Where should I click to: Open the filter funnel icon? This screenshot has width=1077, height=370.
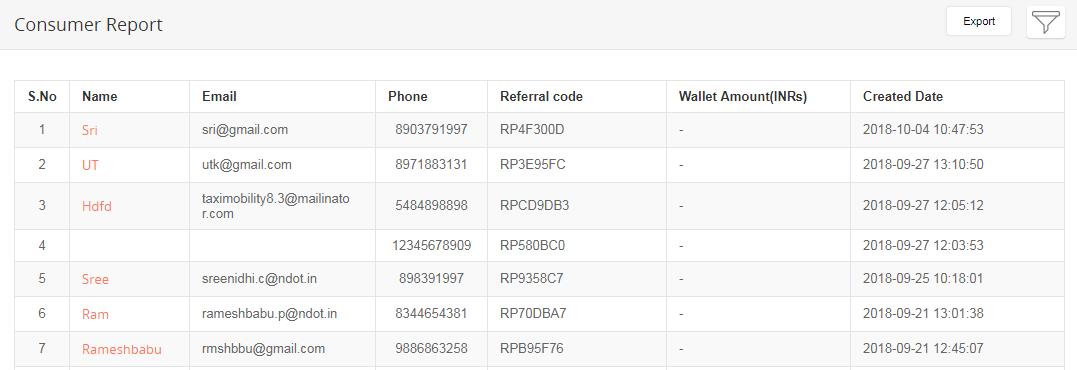pos(1045,22)
